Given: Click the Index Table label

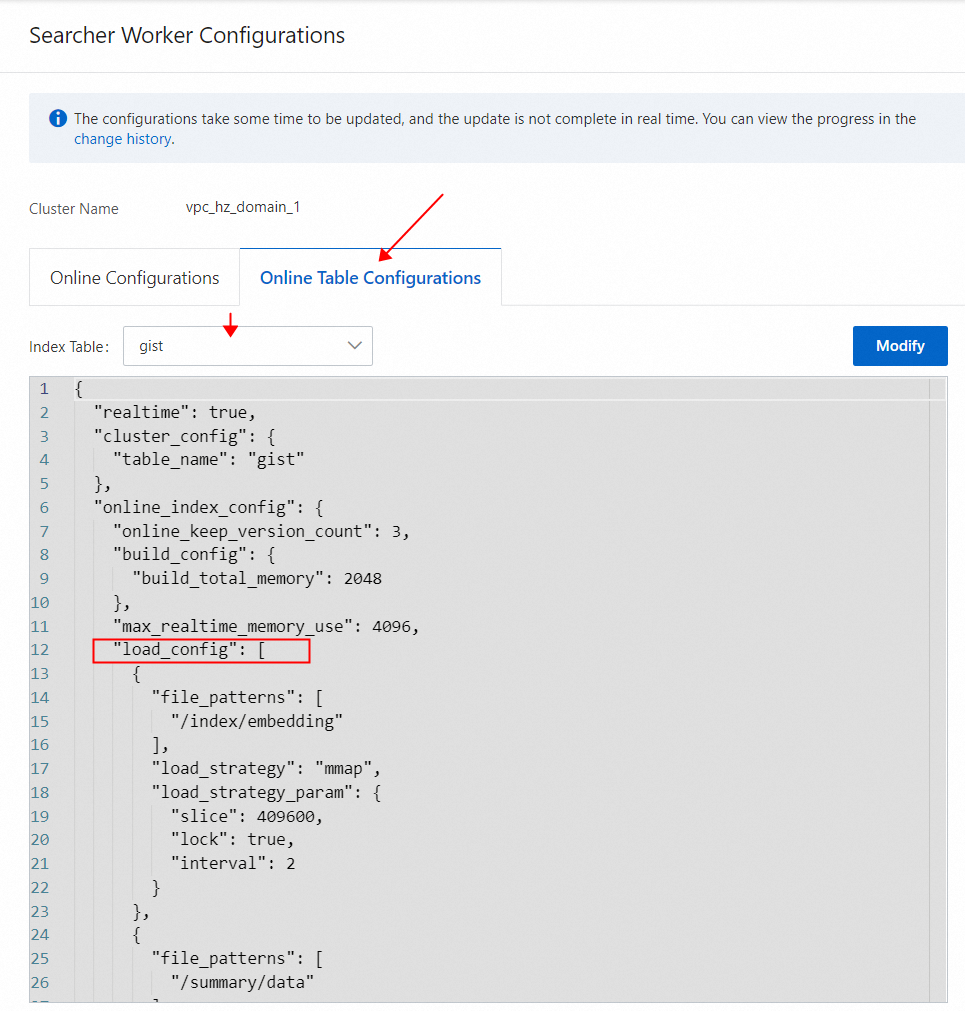Looking at the screenshot, I should [x=69, y=347].
